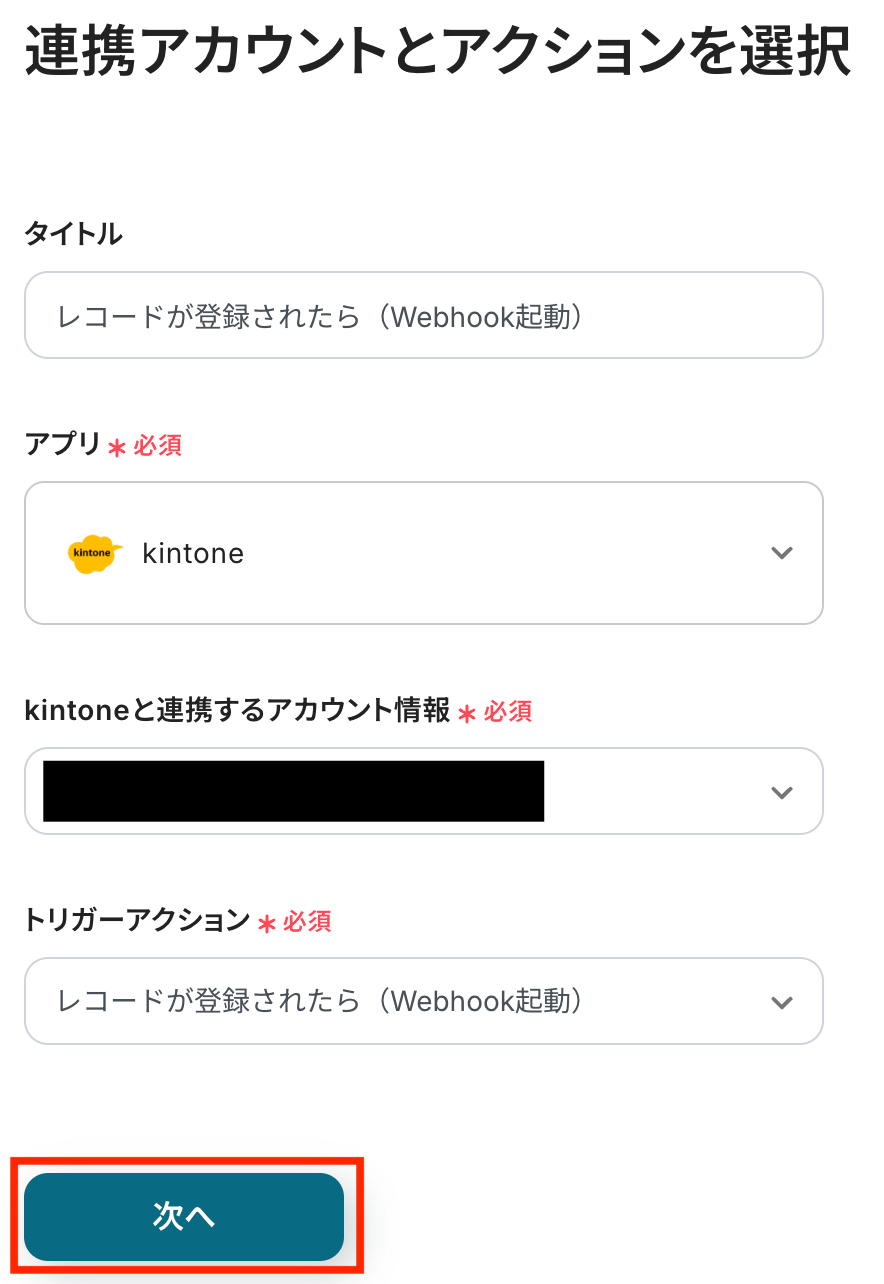
Task: Click the タイトル field label
Action: tap(73, 235)
